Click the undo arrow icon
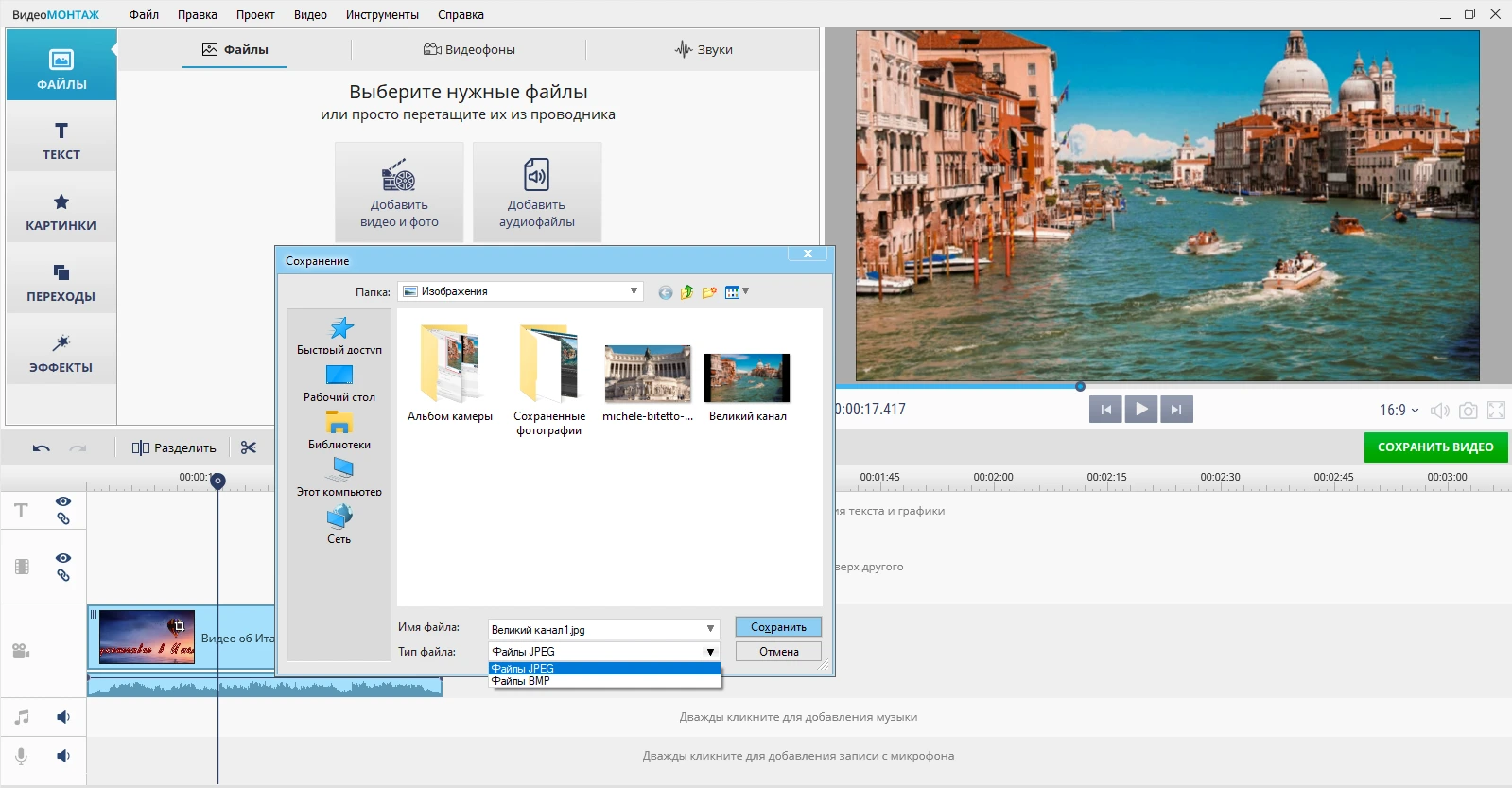This screenshot has height=788, width=1512. tap(42, 447)
